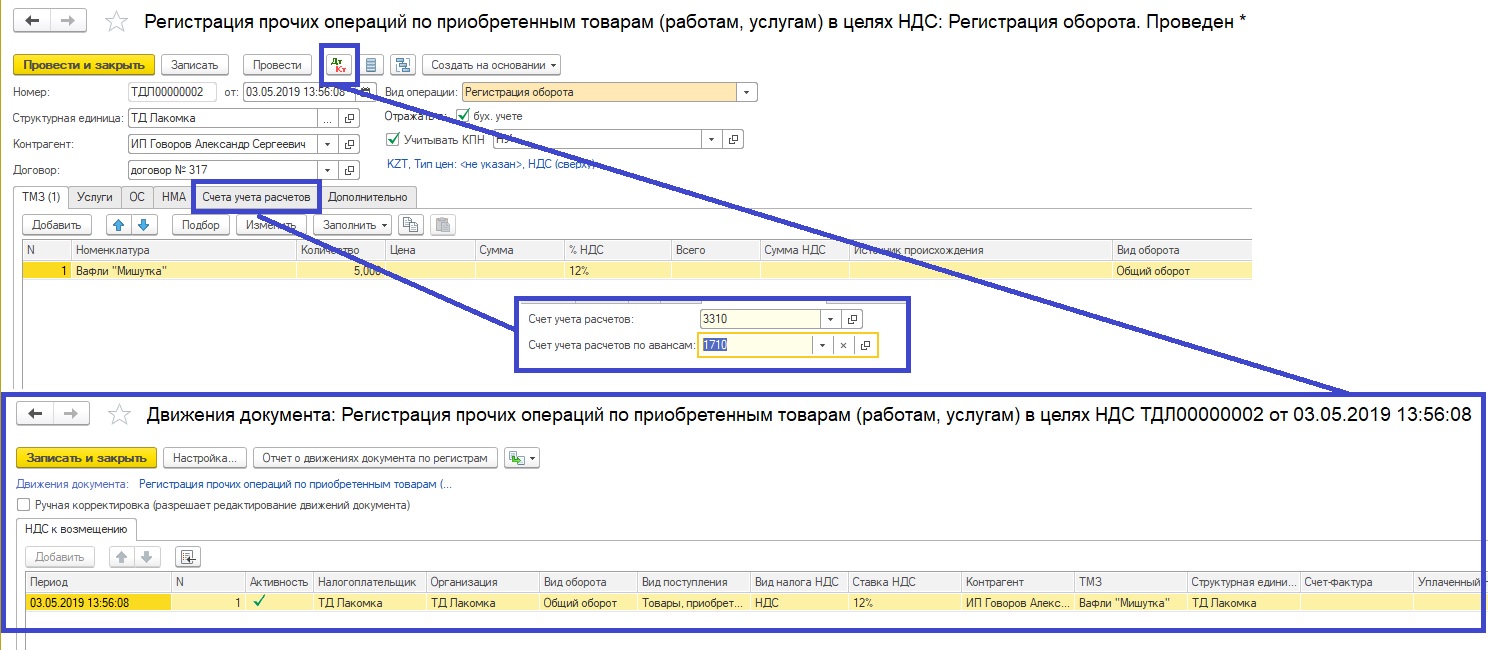Clear Счет учета расчетов по авансам with X
The width and height of the screenshot is (1488, 650).
point(843,345)
